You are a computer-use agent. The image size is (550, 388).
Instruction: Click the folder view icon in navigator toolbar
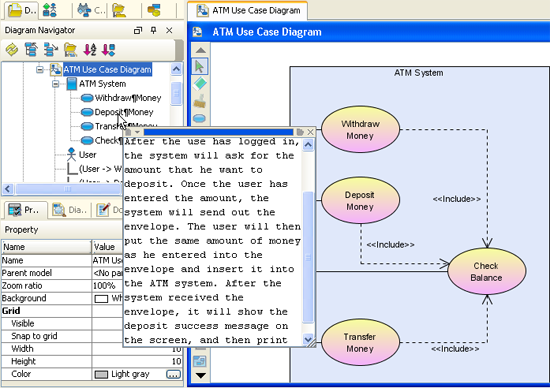click(70, 49)
